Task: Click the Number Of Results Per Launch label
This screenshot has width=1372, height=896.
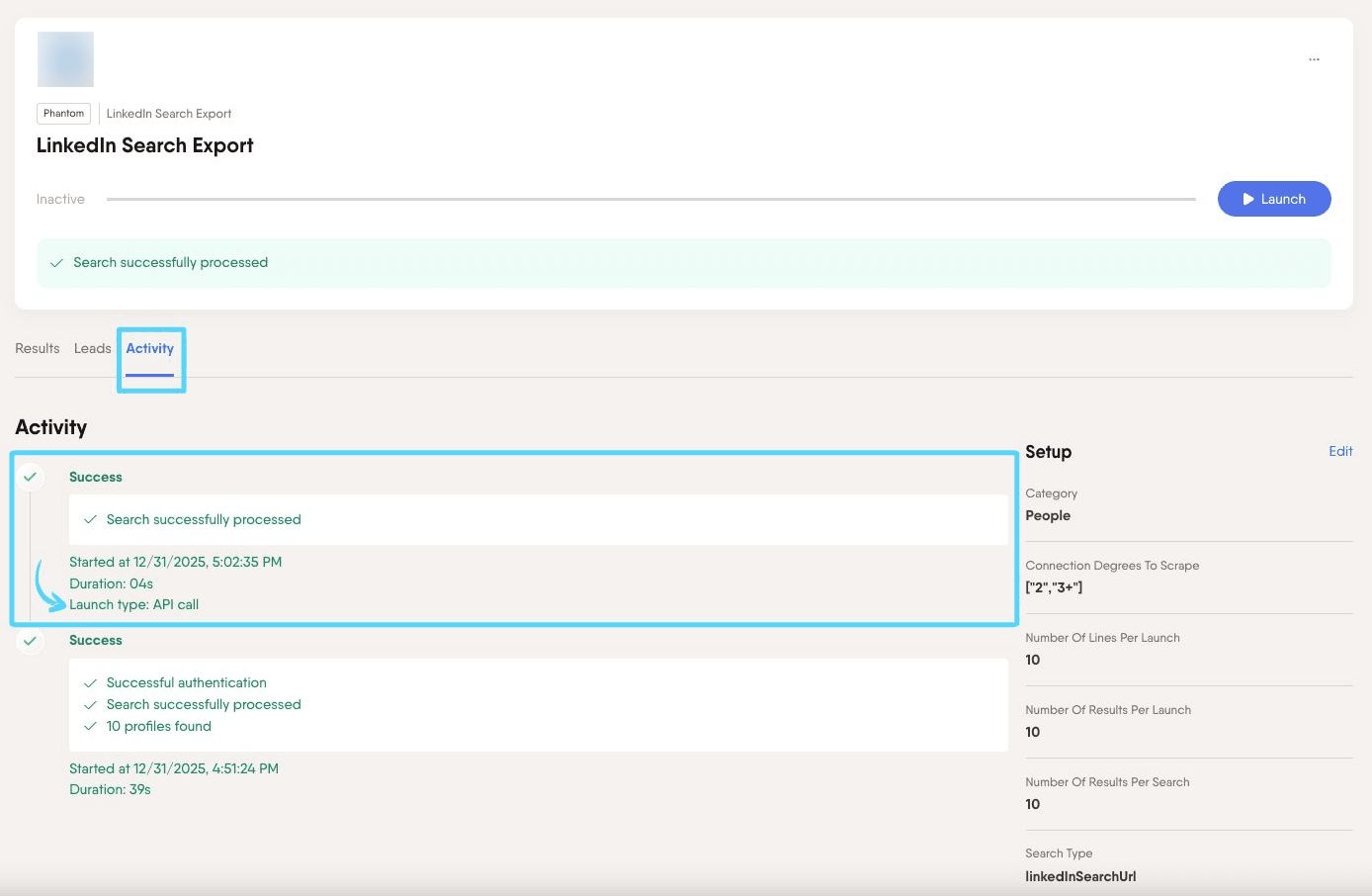Action: point(1108,710)
